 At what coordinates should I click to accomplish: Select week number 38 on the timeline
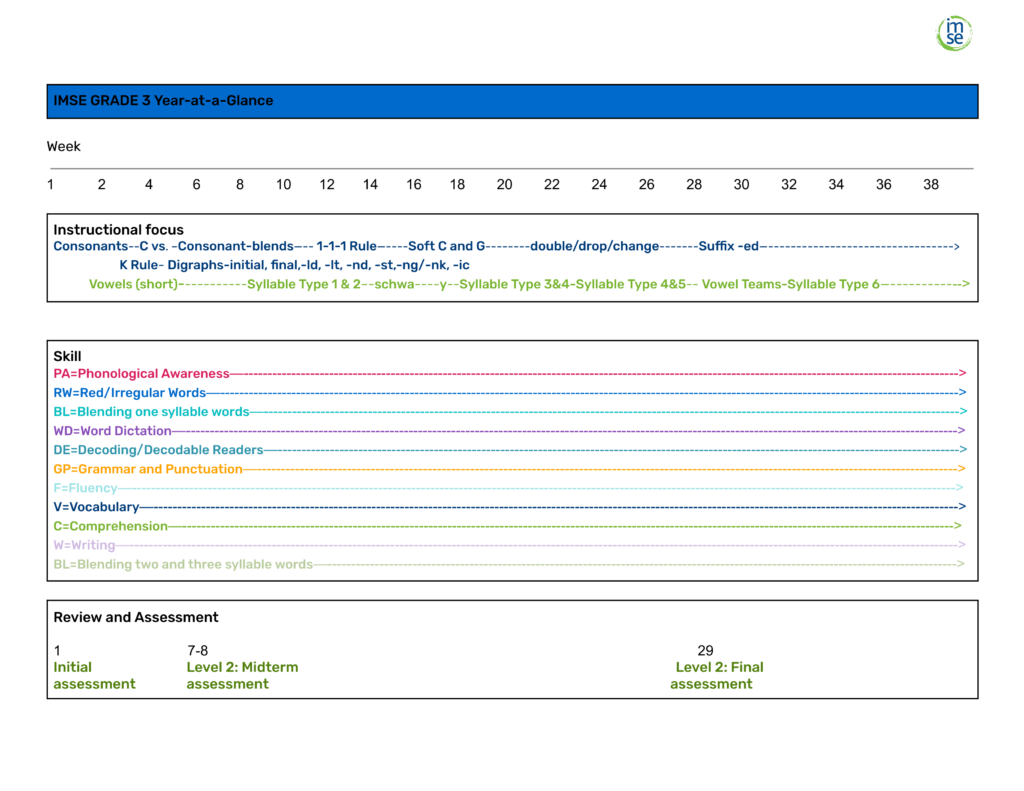(x=930, y=184)
